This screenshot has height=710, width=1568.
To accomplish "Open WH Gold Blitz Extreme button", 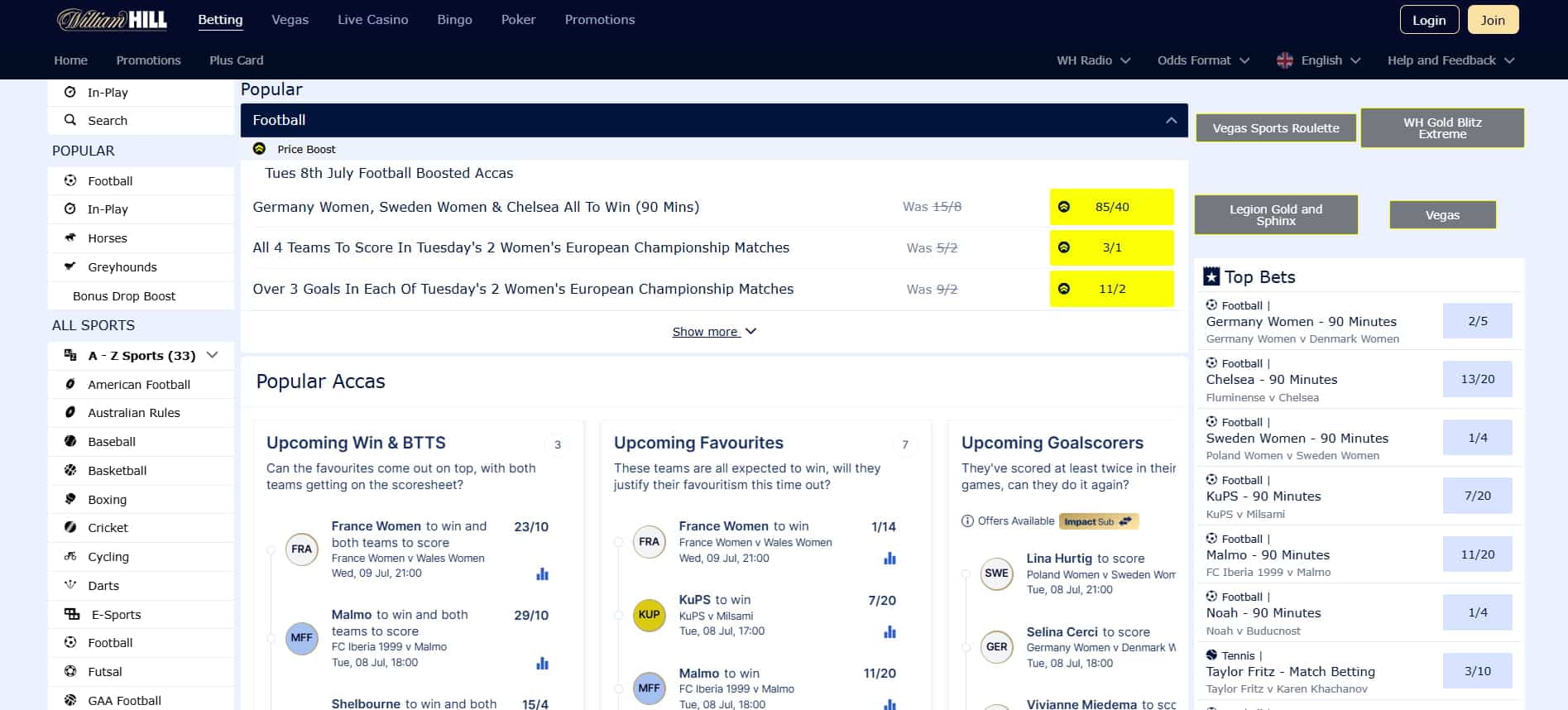I will point(1442,128).
